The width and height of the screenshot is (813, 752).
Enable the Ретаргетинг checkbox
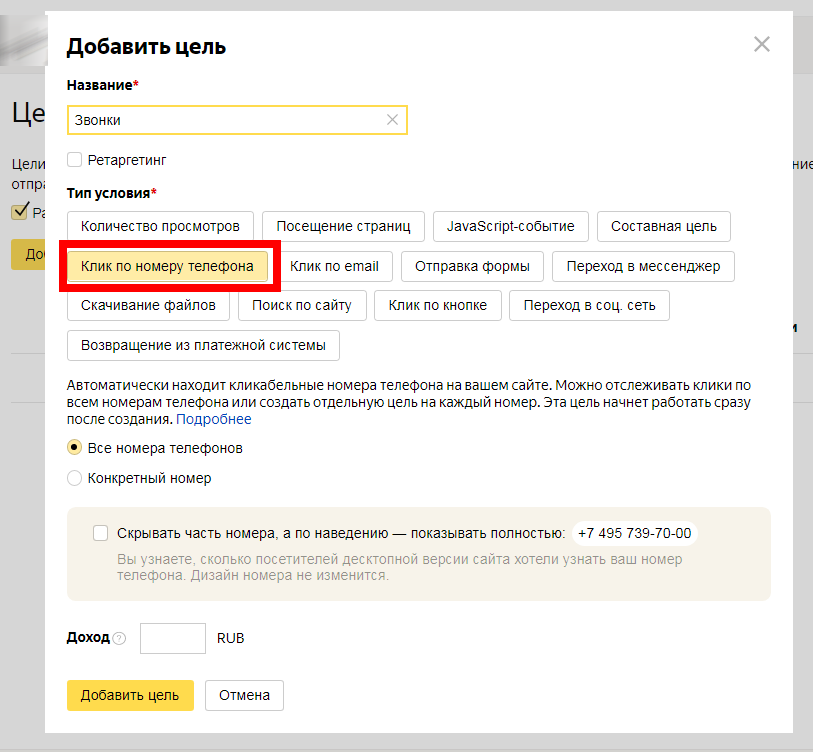(x=75, y=159)
